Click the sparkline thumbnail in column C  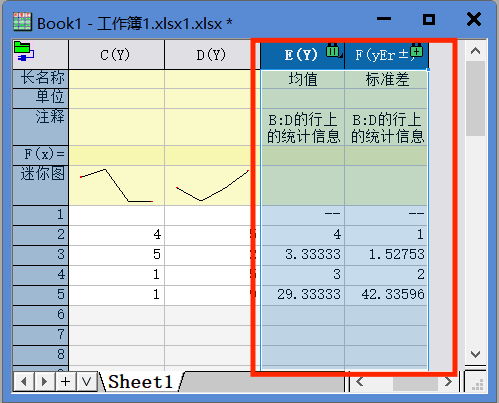coord(116,185)
